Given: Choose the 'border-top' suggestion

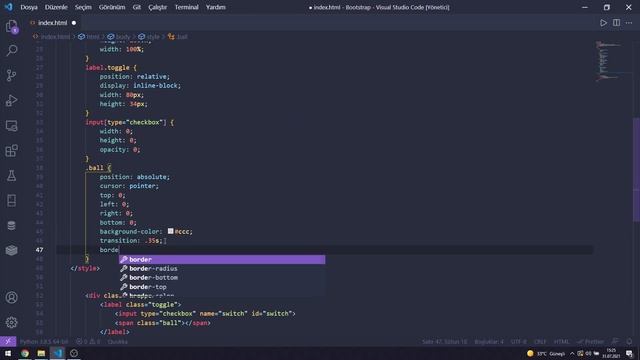Looking at the screenshot, I should 222,287.
